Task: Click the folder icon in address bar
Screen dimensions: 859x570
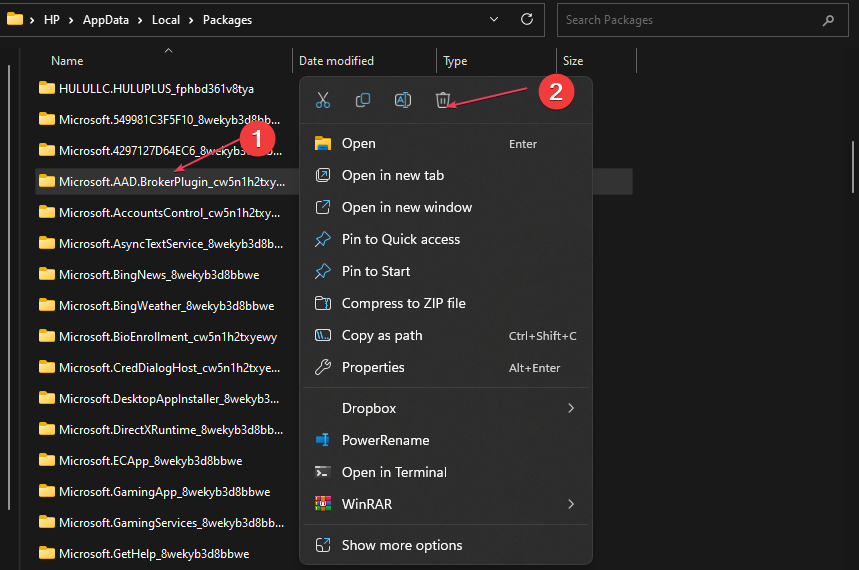Action: pos(15,19)
